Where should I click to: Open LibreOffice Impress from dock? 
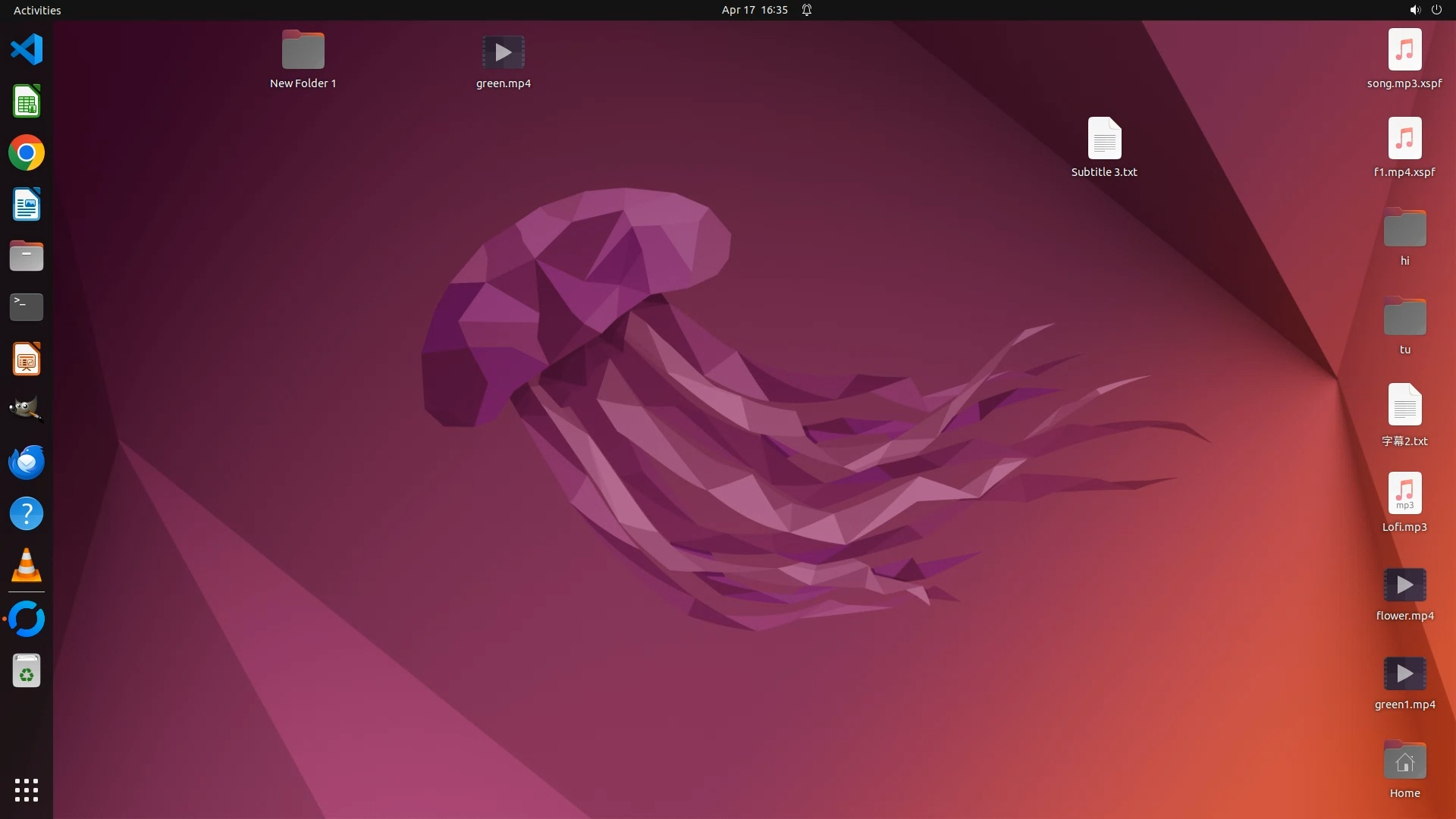pos(27,359)
